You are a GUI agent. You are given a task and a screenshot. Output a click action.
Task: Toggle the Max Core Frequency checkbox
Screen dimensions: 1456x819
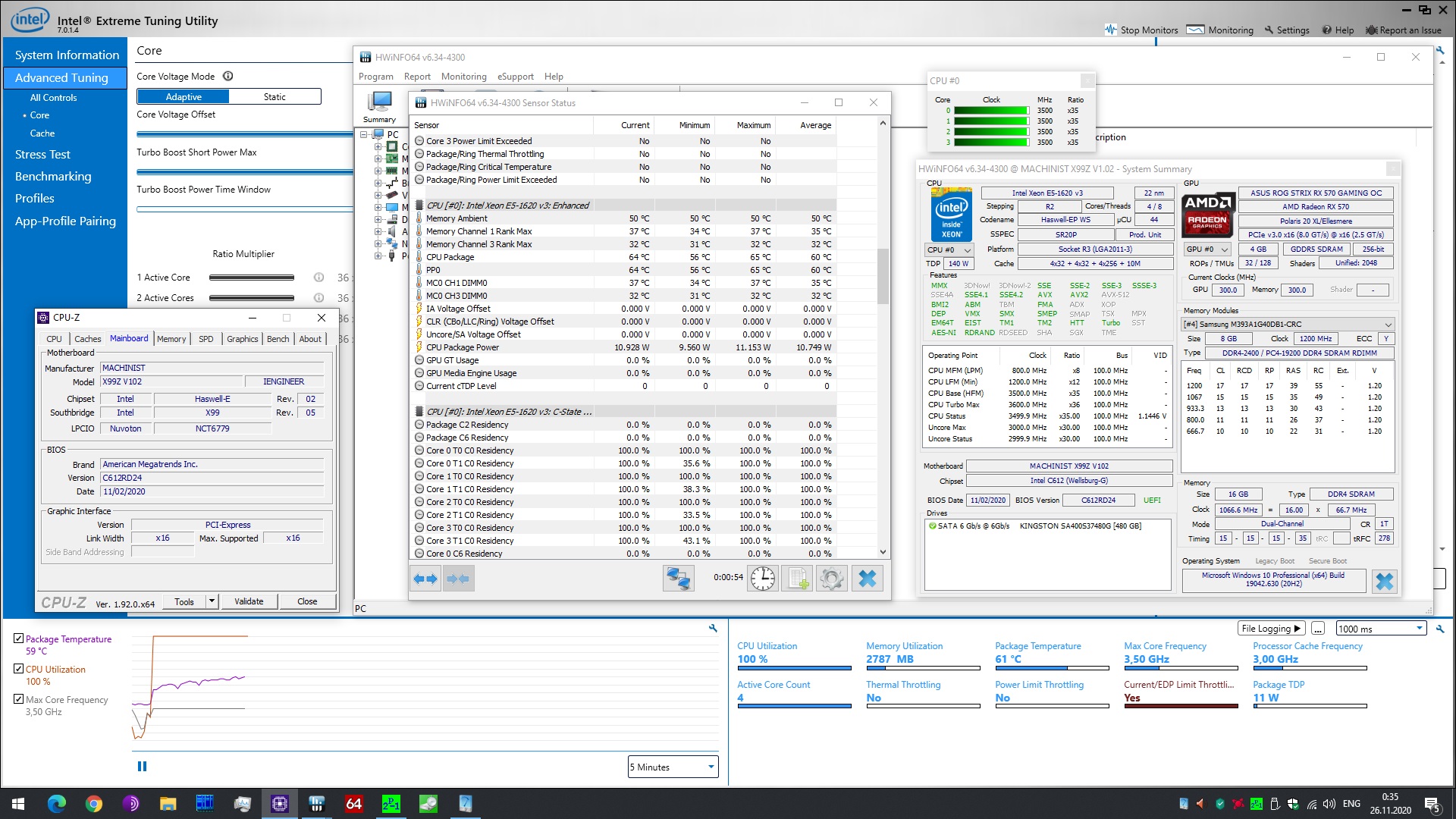point(19,699)
